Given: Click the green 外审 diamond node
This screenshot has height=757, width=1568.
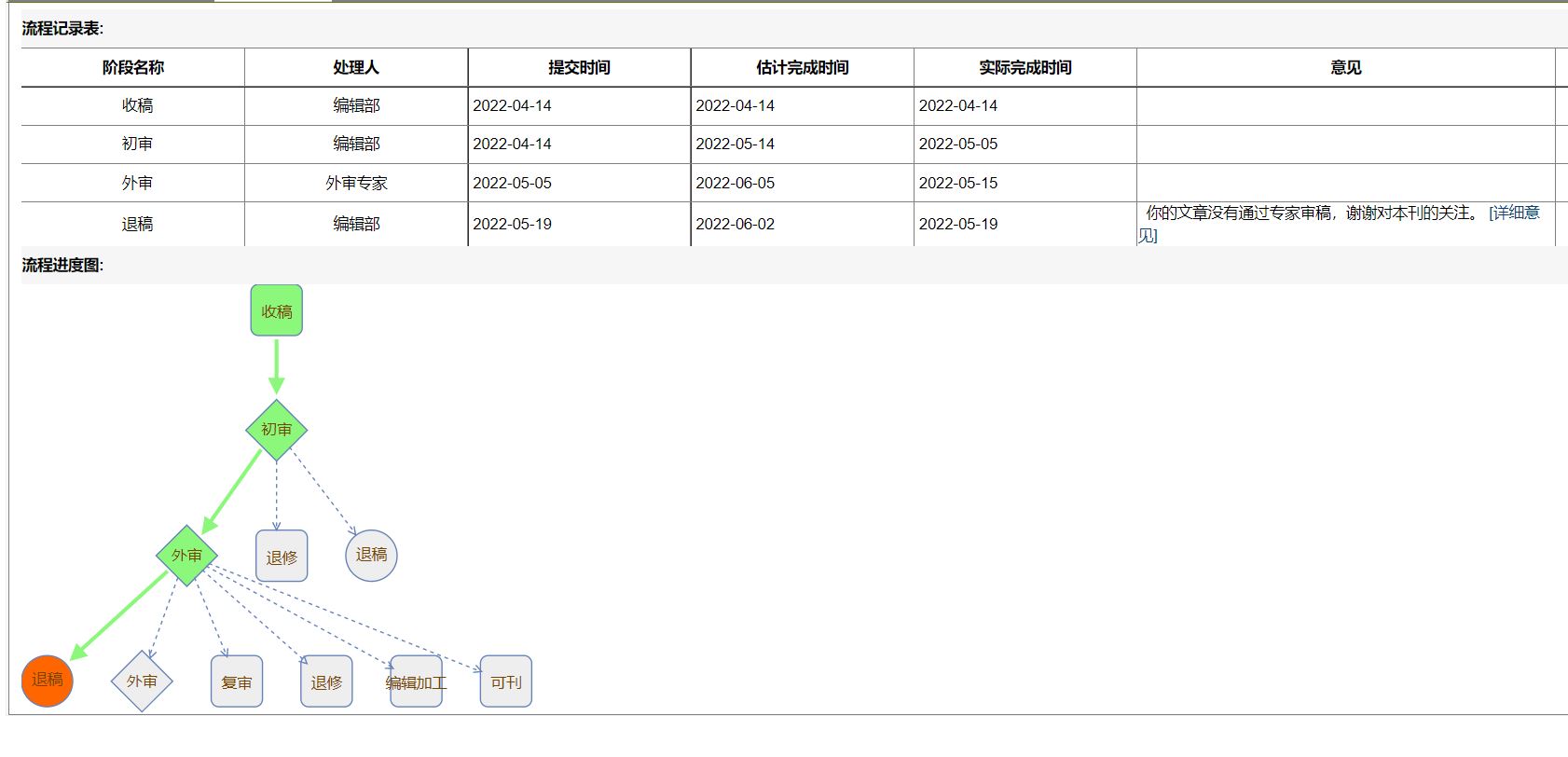Looking at the screenshot, I should coord(186,556).
